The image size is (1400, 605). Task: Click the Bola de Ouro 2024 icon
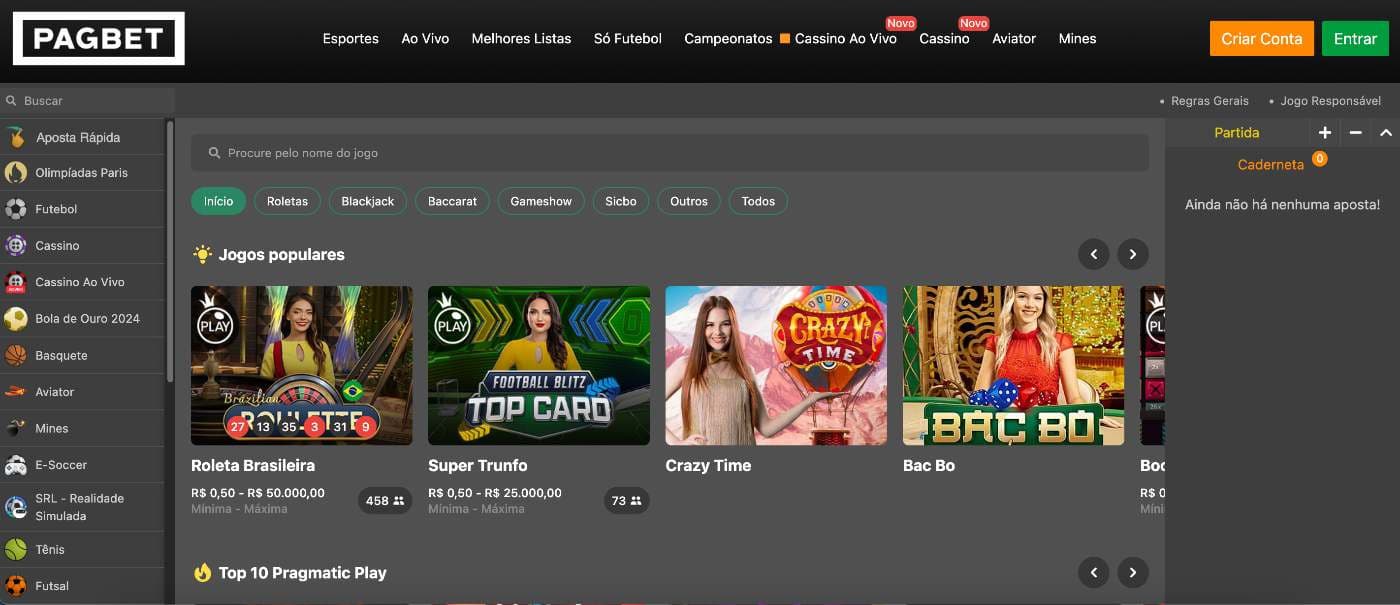click(x=16, y=319)
